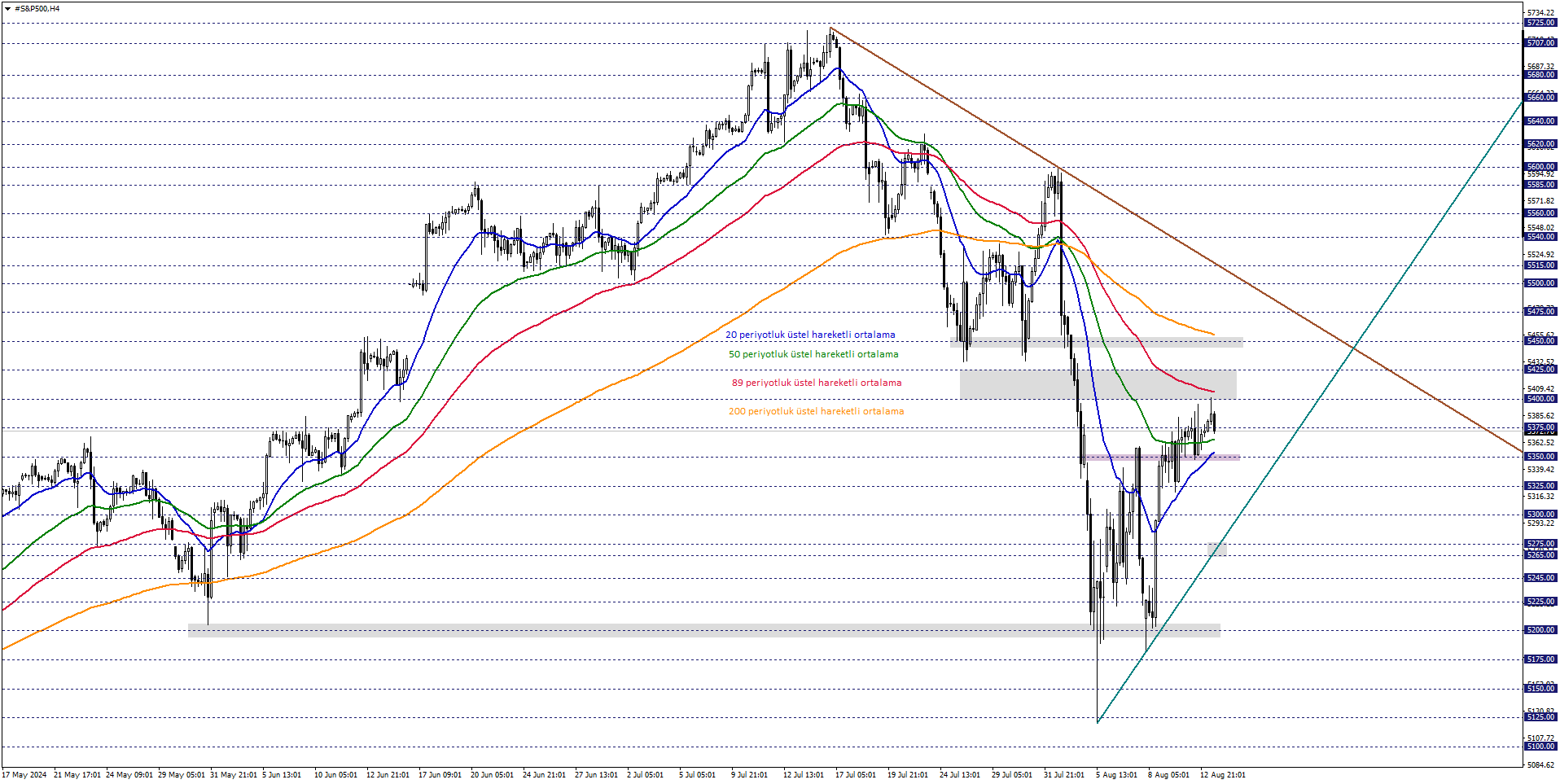1560x784 pixels.
Task: Click the '29 May 05:01' date label
Action: coord(182,775)
